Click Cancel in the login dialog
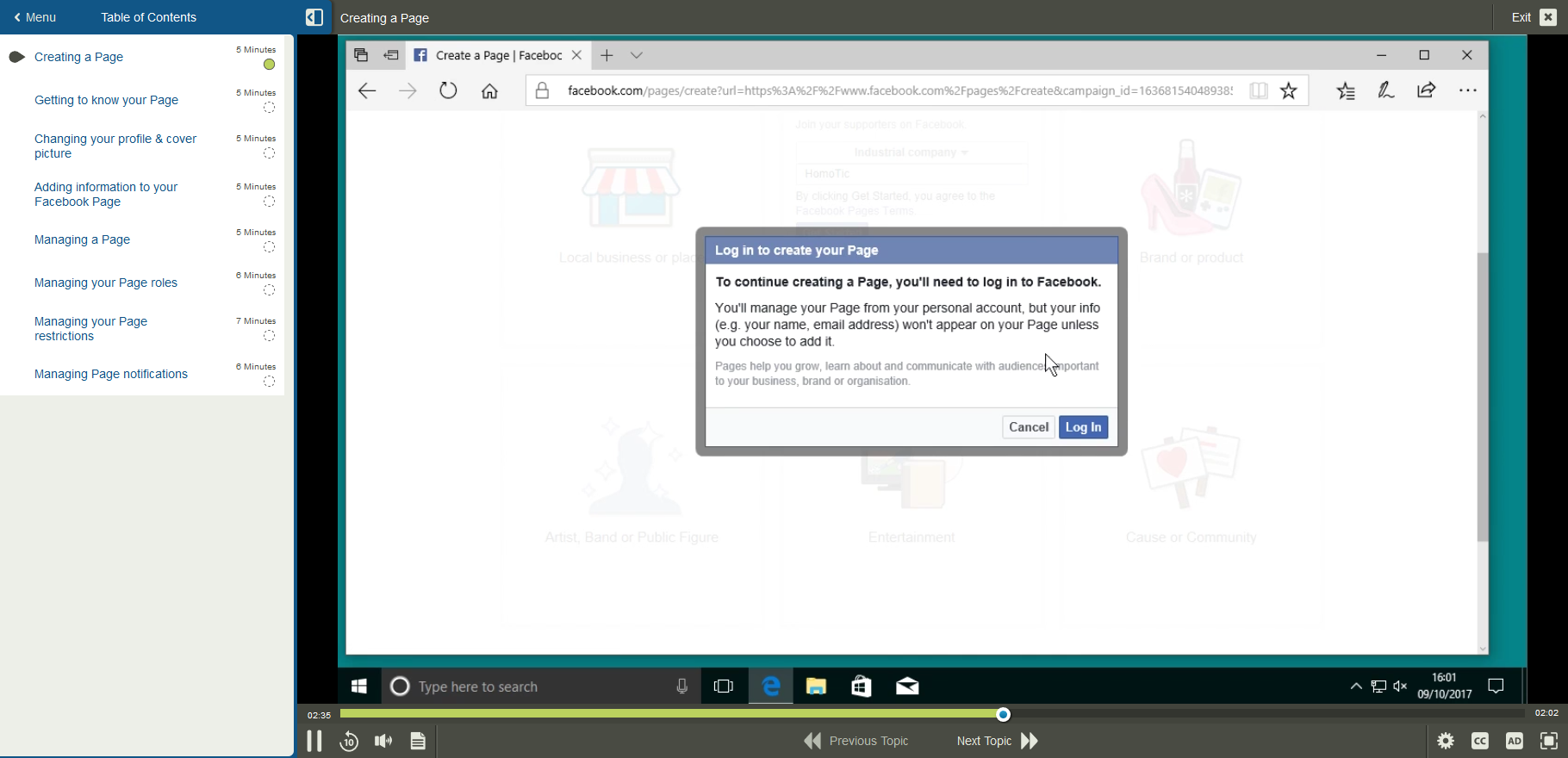The image size is (1568, 758). (1029, 427)
